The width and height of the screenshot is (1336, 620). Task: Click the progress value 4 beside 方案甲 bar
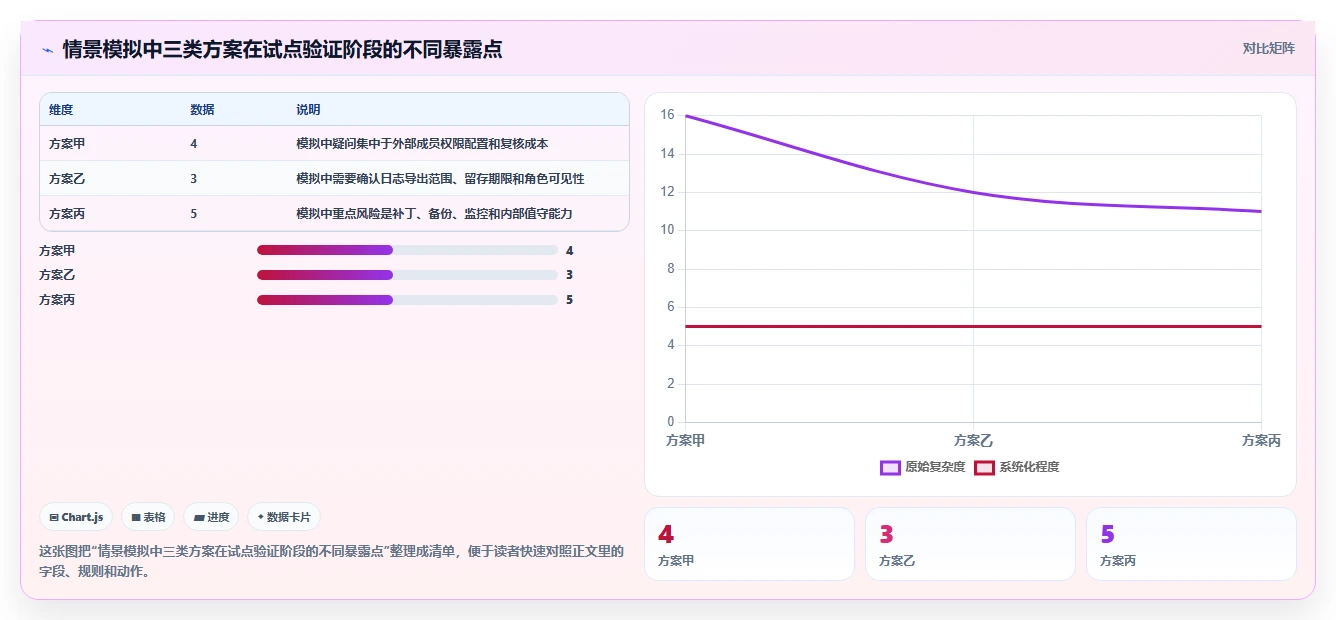tap(569, 250)
